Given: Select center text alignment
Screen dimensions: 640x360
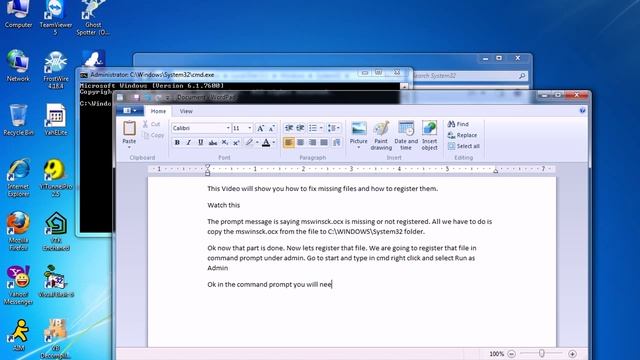Looking at the screenshot, I should (x=300, y=142).
